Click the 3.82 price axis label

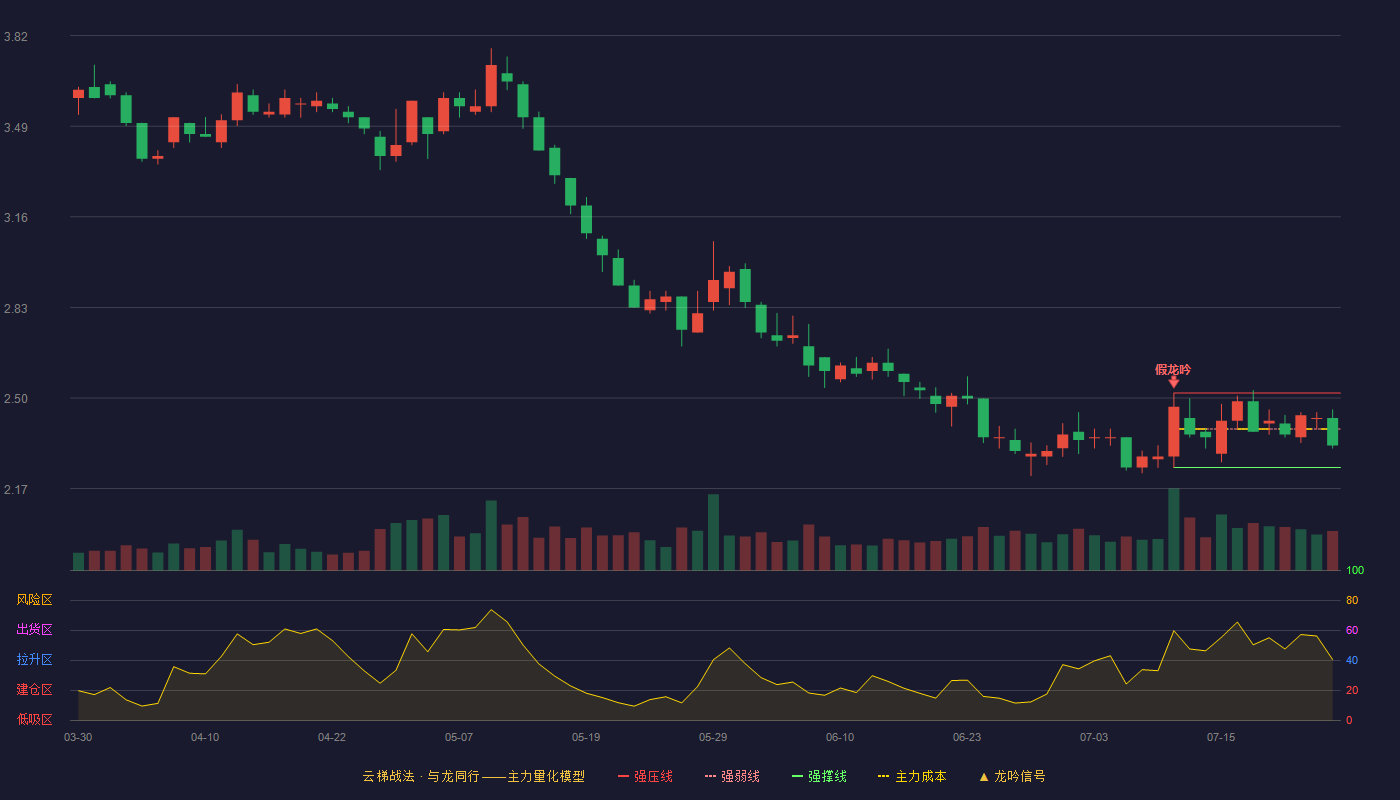[x=16, y=37]
